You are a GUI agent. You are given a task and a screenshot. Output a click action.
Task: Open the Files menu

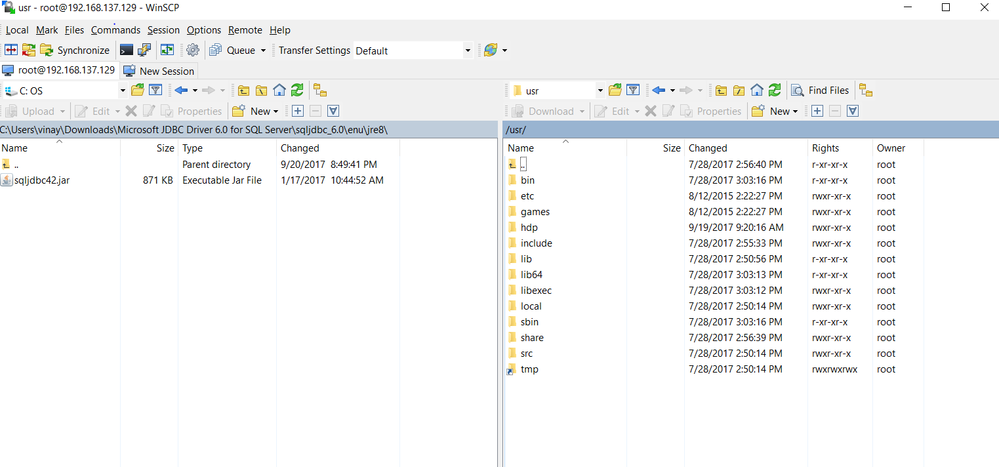pyautogui.click(x=75, y=30)
